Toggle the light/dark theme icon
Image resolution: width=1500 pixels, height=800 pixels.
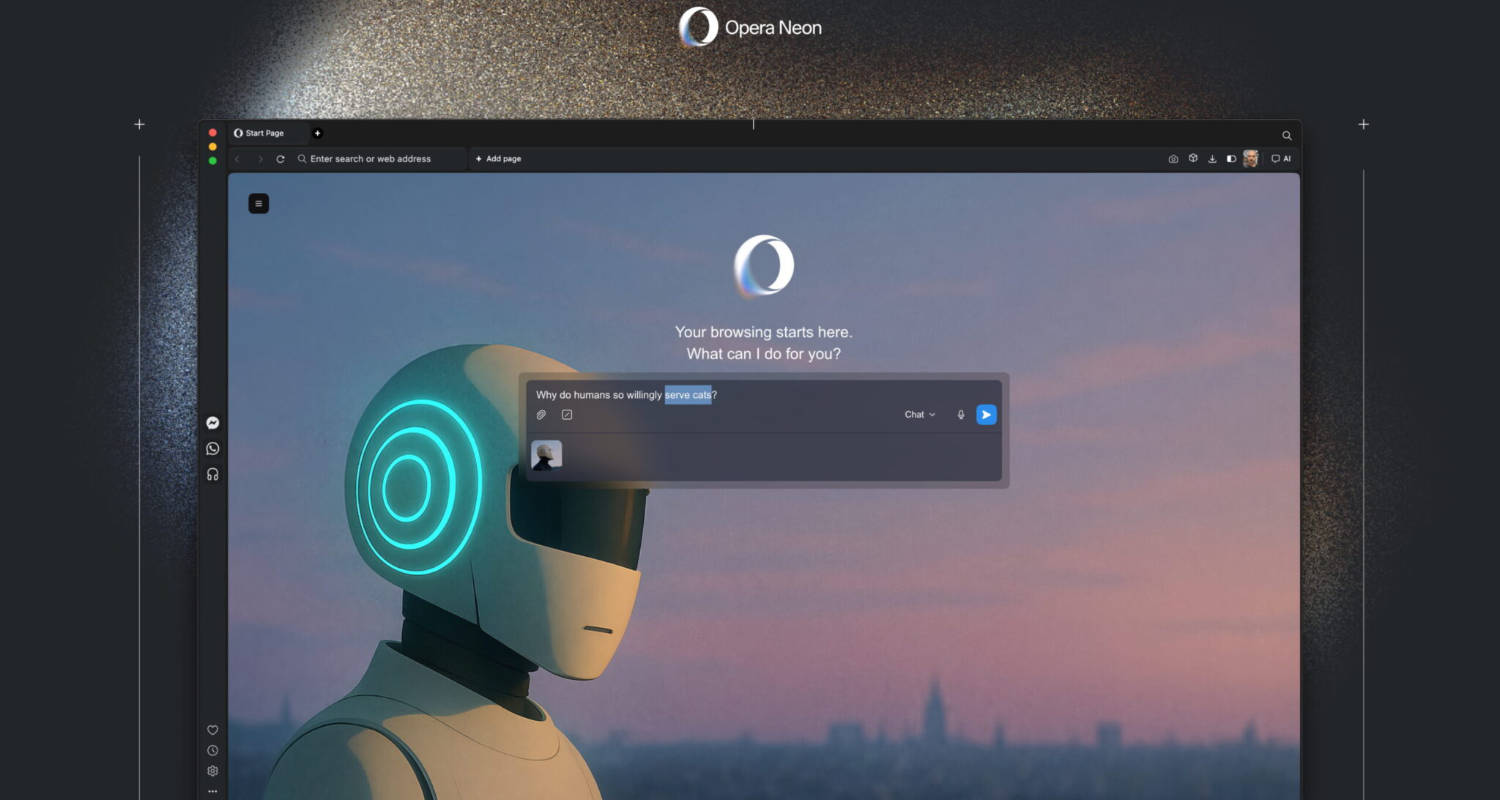click(x=1231, y=159)
